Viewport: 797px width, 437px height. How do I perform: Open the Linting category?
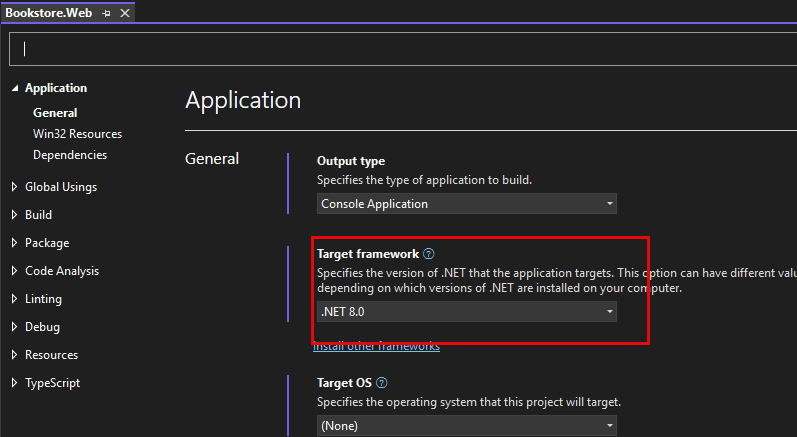(x=43, y=299)
